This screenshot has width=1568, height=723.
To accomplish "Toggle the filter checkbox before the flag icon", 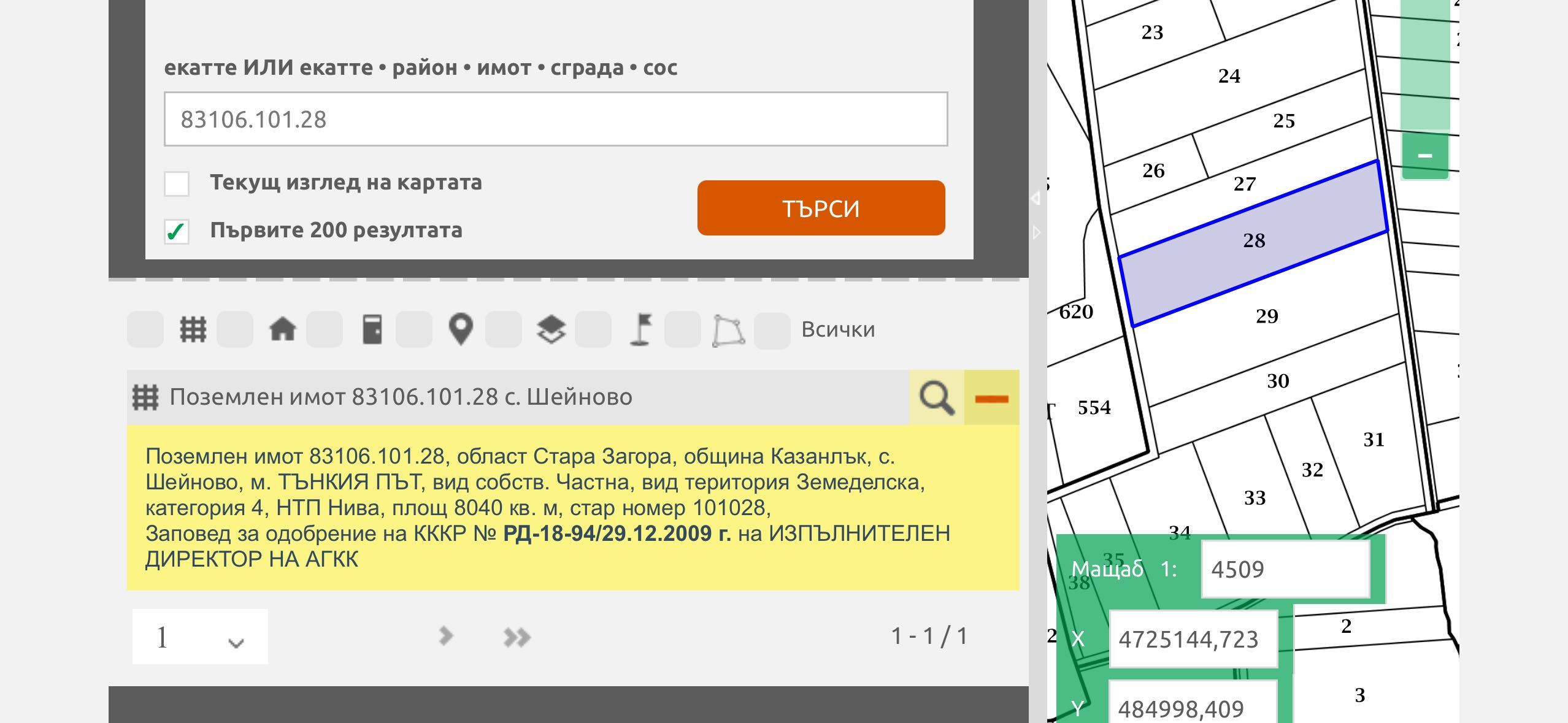I will tap(593, 329).
